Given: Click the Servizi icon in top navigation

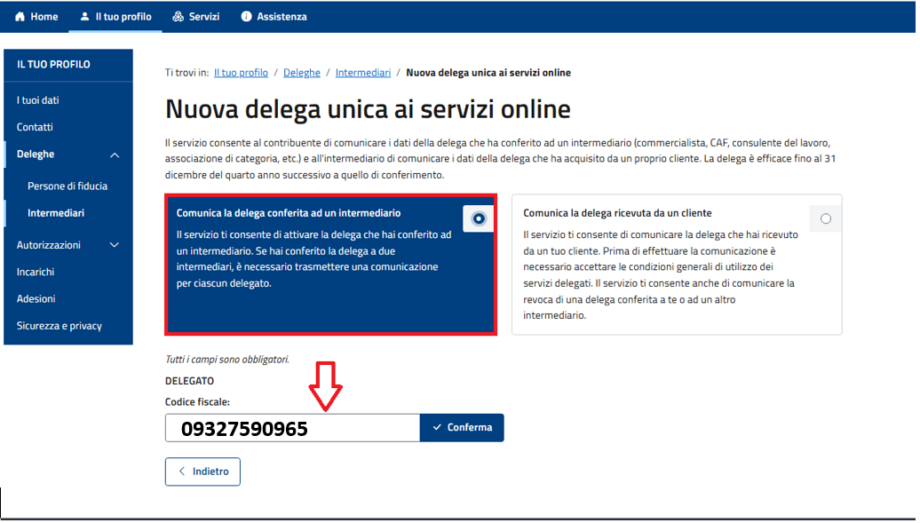Looking at the screenshot, I should [178, 17].
